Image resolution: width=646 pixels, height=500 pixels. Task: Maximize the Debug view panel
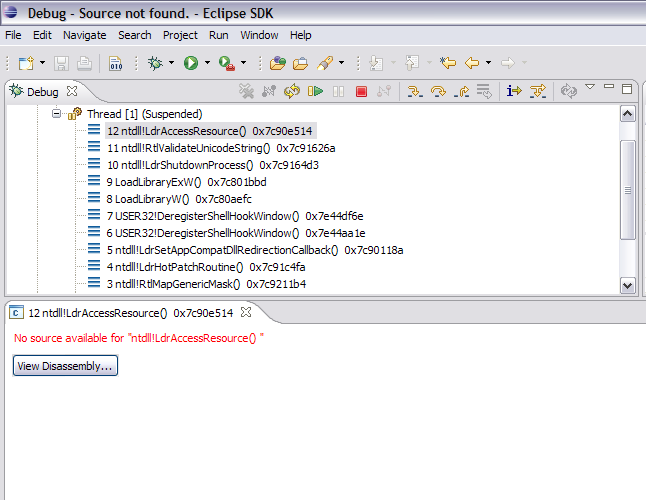click(627, 89)
